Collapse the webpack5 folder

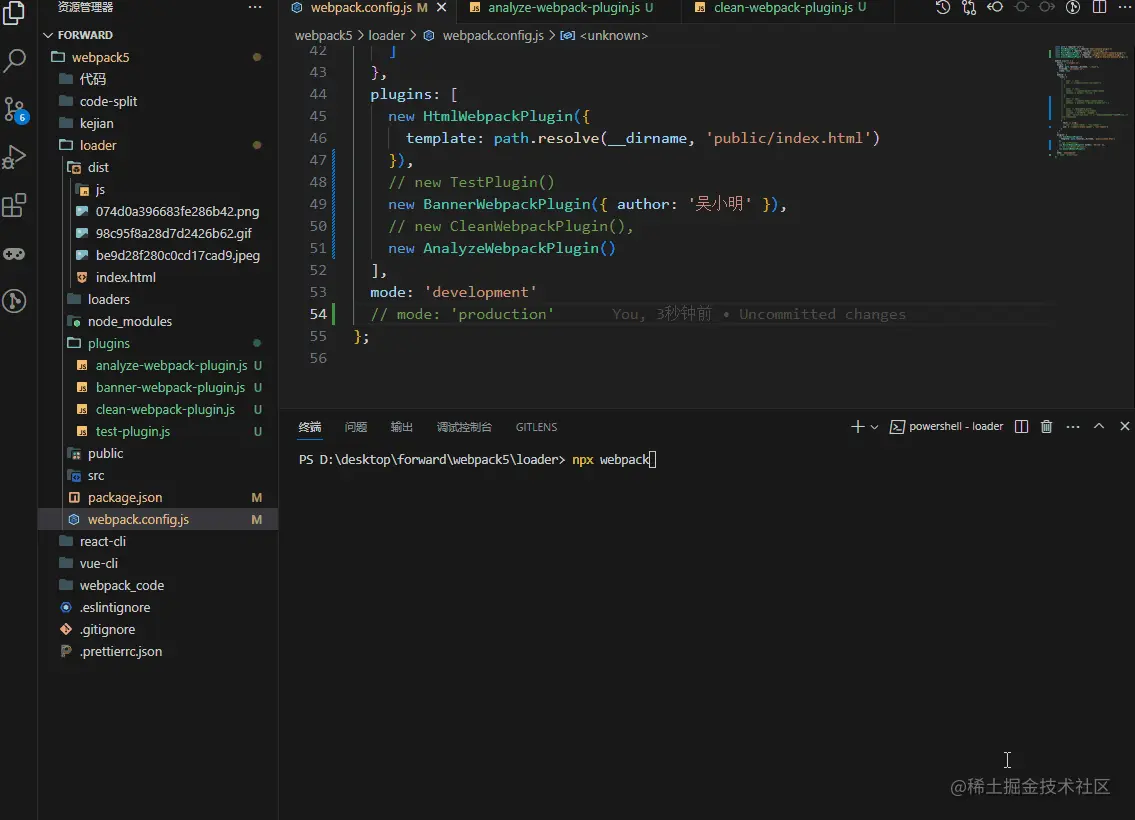point(158,57)
